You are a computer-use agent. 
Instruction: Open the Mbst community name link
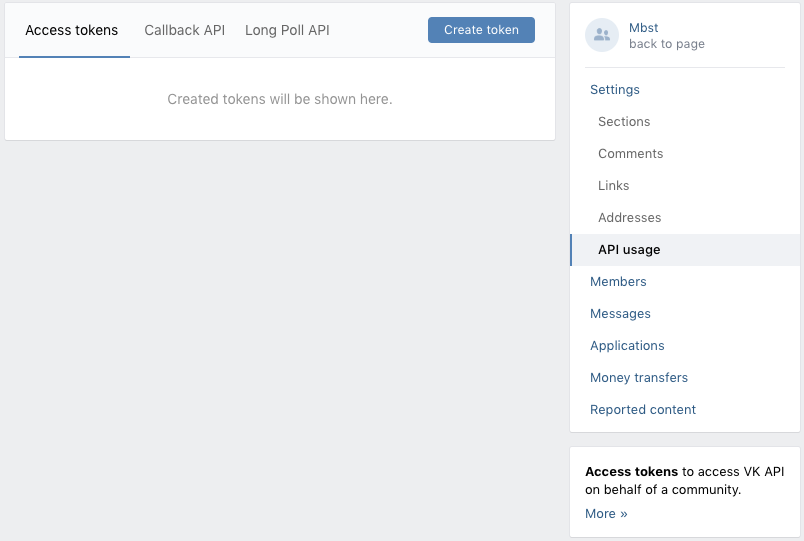pos(644,28)
